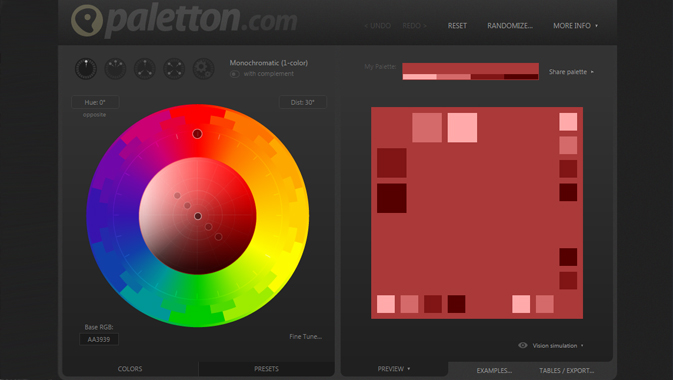
Task: Click the small light pink swatch at preview bottom left
Action: coord(386,304)
